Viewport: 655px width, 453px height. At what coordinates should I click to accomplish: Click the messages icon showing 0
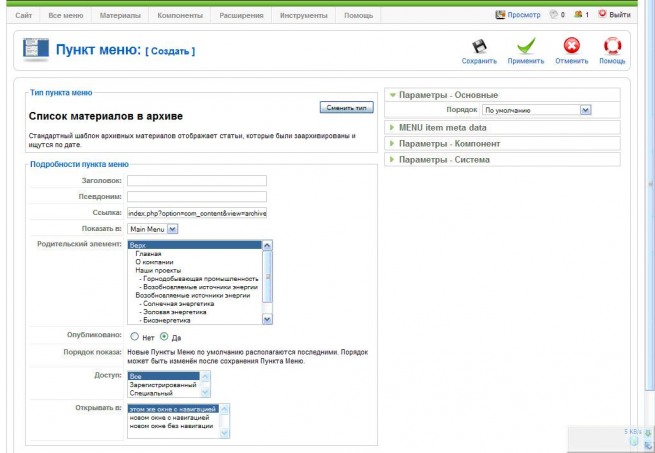[554, 15]
